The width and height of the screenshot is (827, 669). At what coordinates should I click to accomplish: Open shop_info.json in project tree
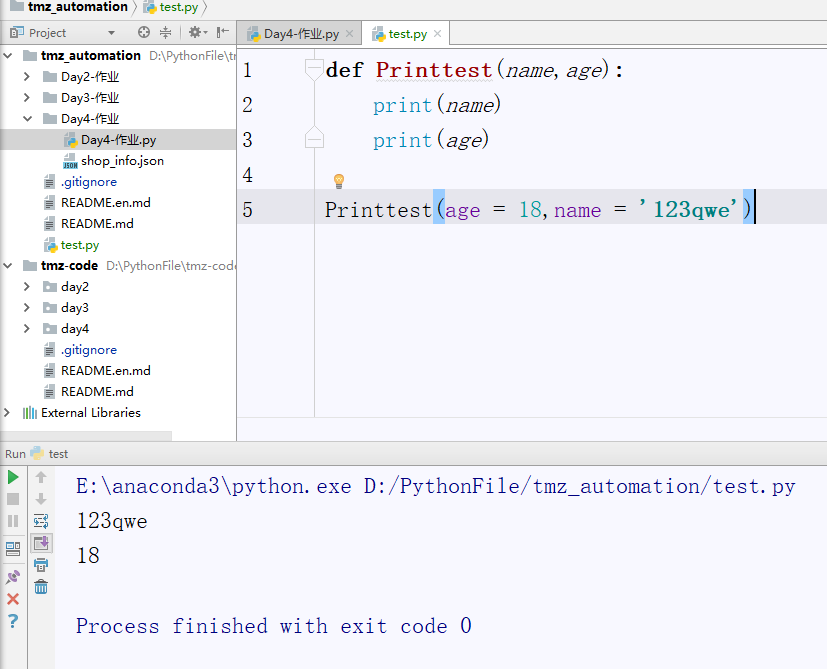pos(122,161)
